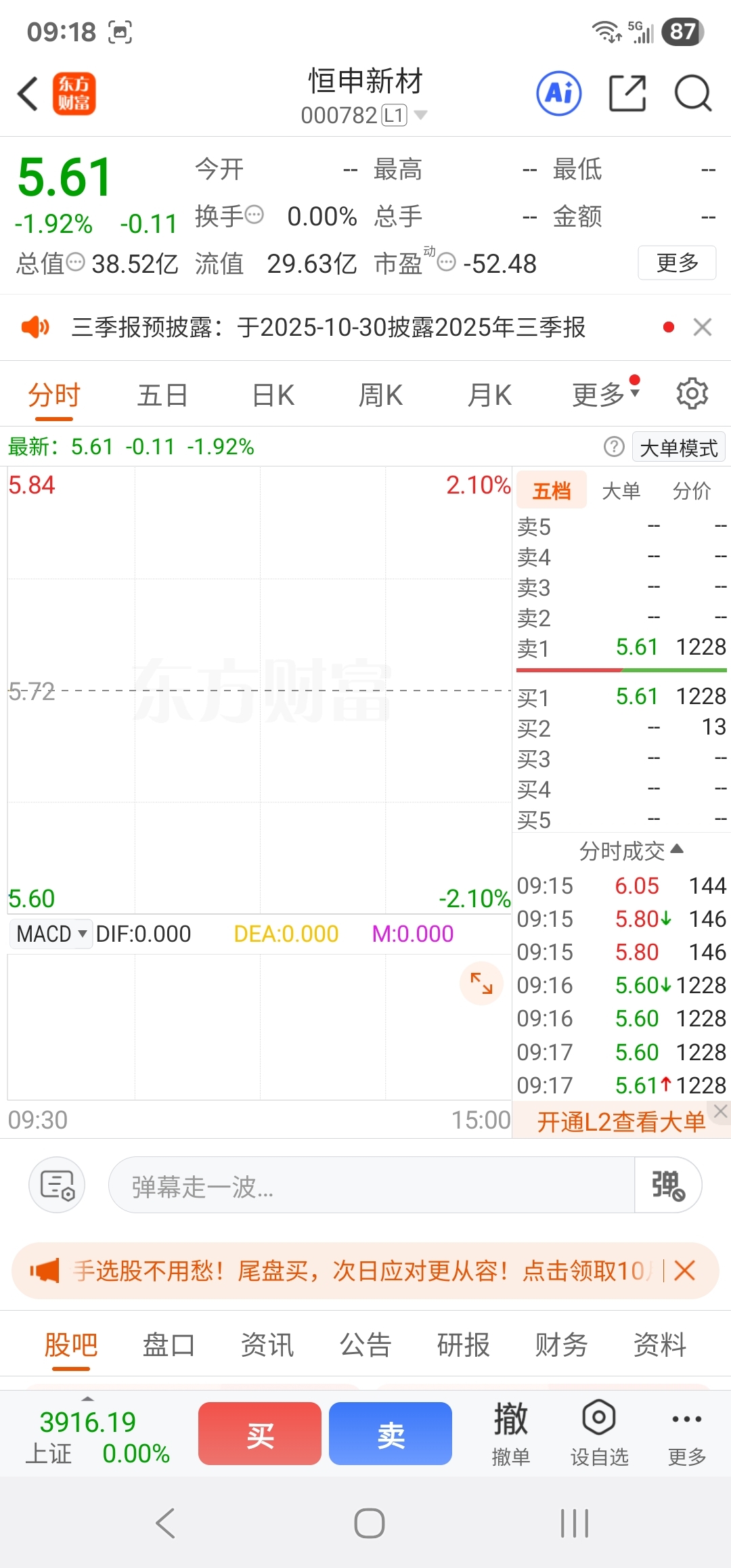The image size is (731, 1568).
Task: Open the 公告 announcements tab
Action: (365, 1345)
